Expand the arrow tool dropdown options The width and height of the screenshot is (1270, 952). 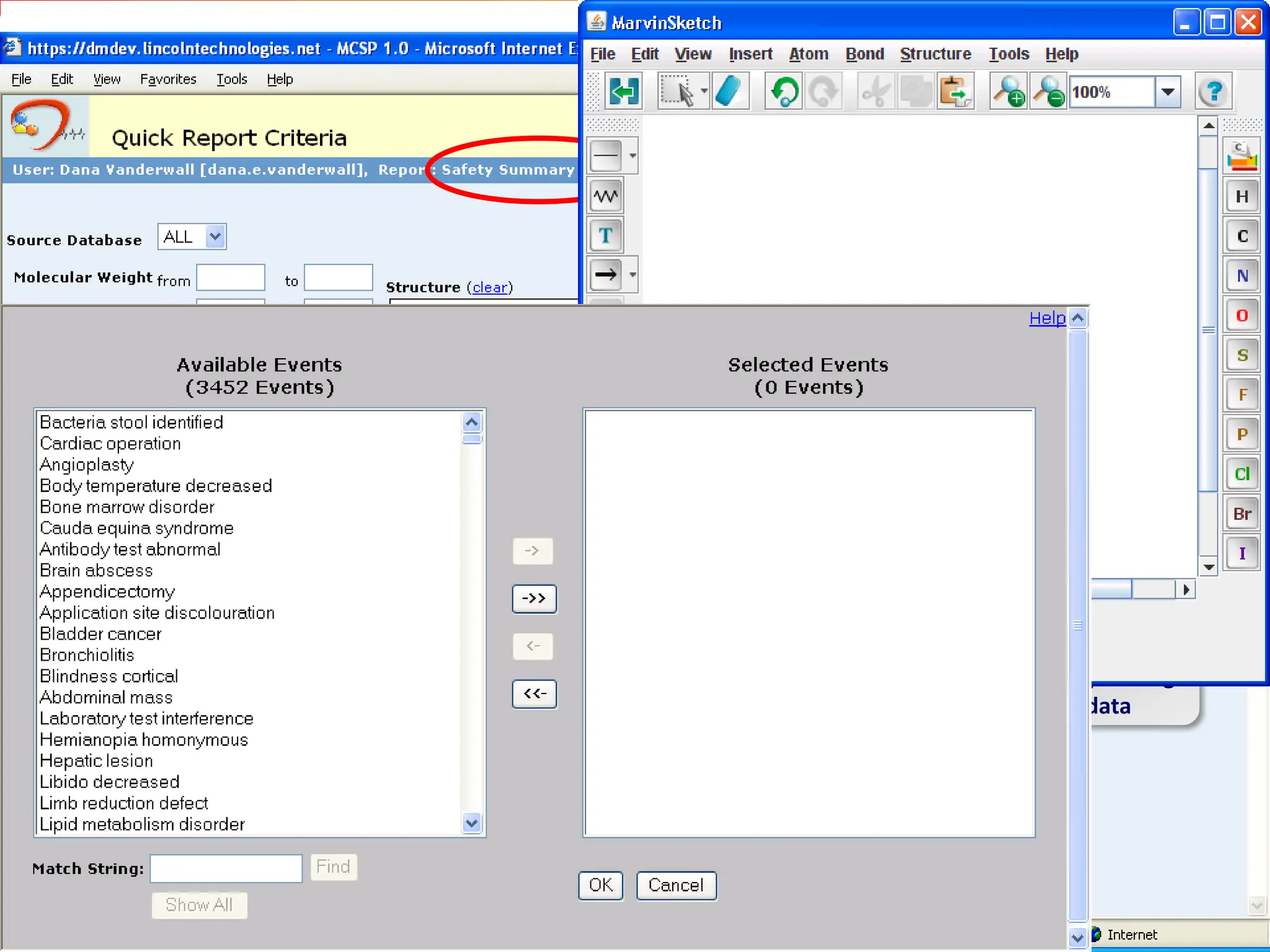633,275
